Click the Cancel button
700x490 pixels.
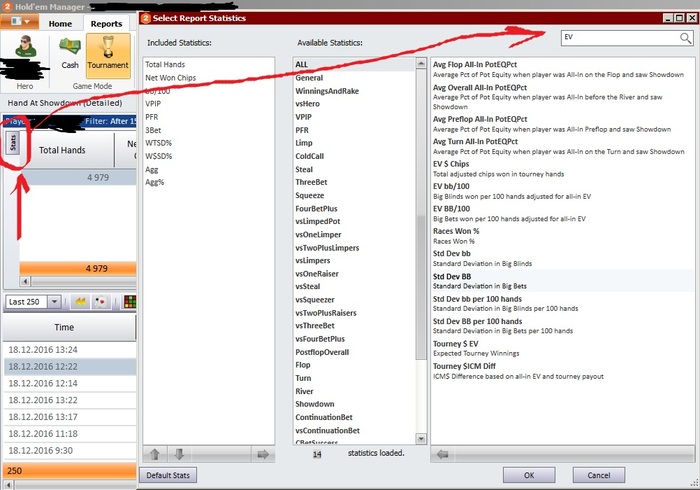[x=599, y=475]
